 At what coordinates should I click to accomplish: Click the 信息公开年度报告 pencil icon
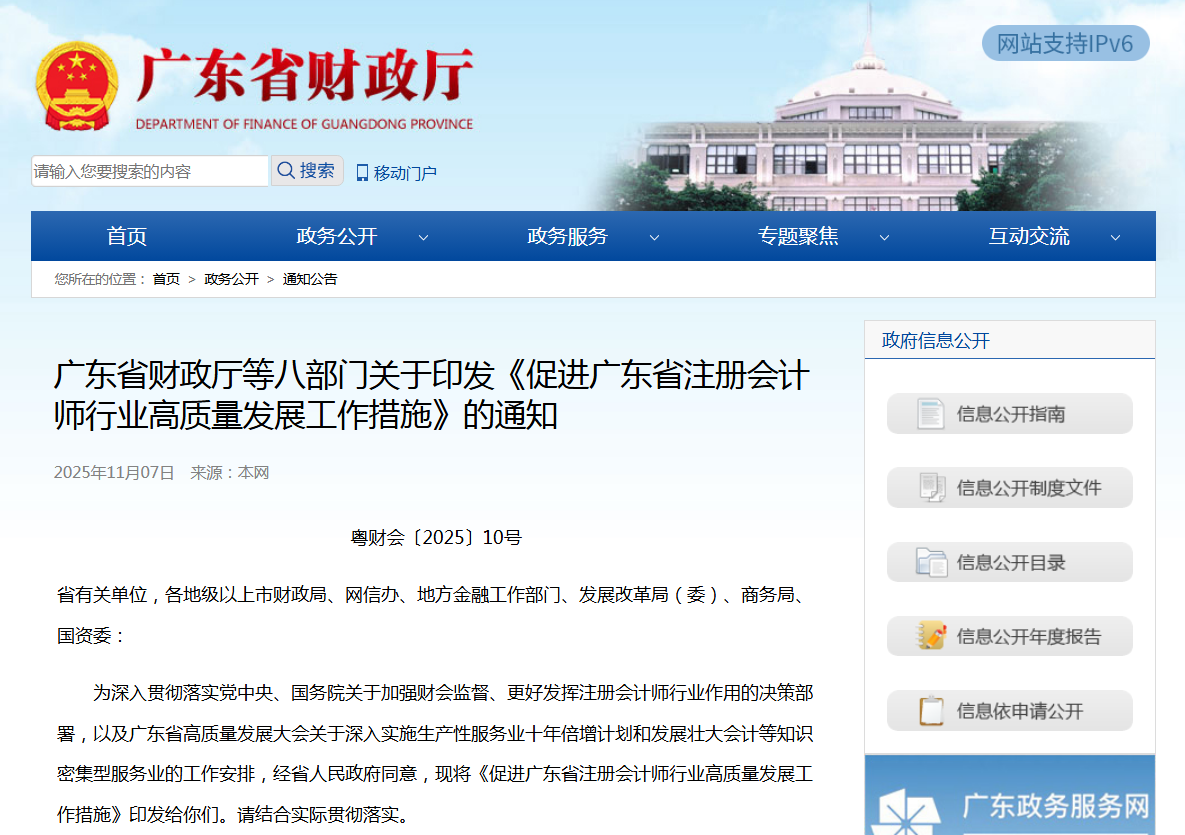click(x=931, y=636)
